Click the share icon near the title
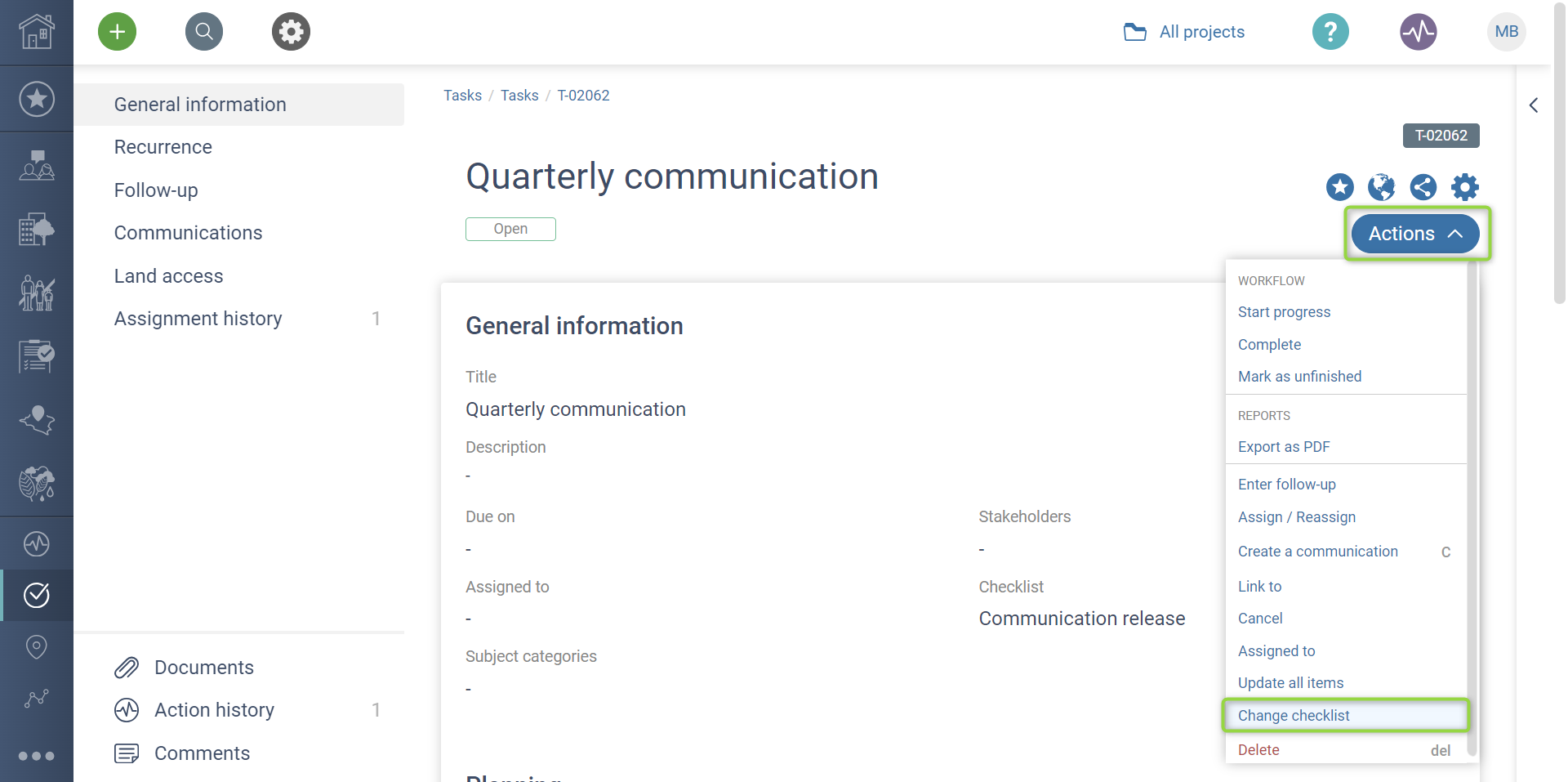The width and height of the screenshot is (1568, 782). (x=1423, y=187)
